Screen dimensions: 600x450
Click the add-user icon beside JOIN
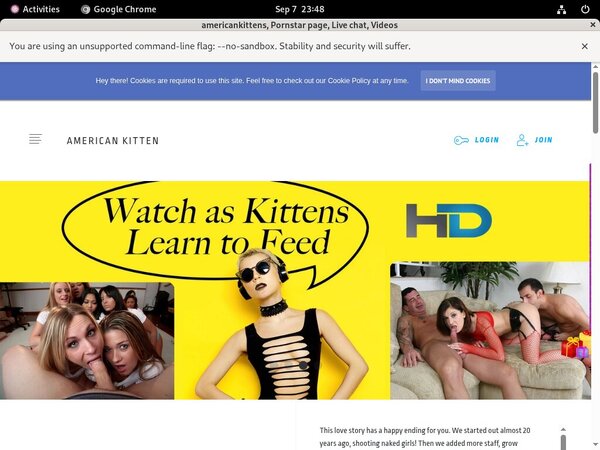tap(522, 140)
